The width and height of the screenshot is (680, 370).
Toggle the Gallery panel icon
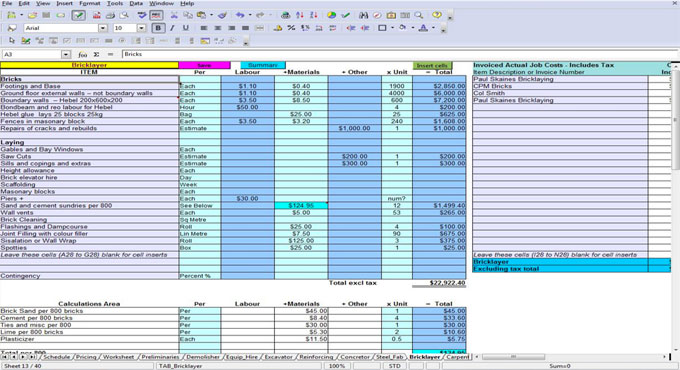[x=391, y=15]
